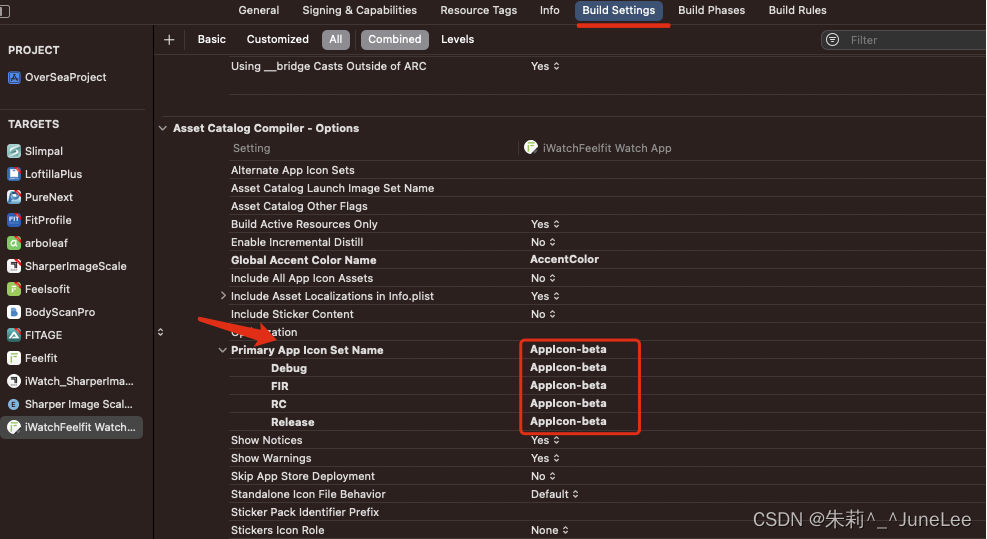Click the Release AppIcon-beta value
The height and width of the screenshot is (539, 987).
(x=568, y=421)
